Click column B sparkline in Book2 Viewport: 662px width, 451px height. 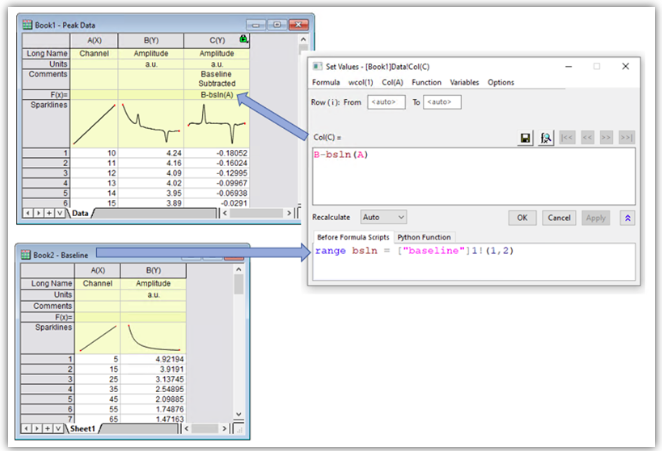pos(153,338)
